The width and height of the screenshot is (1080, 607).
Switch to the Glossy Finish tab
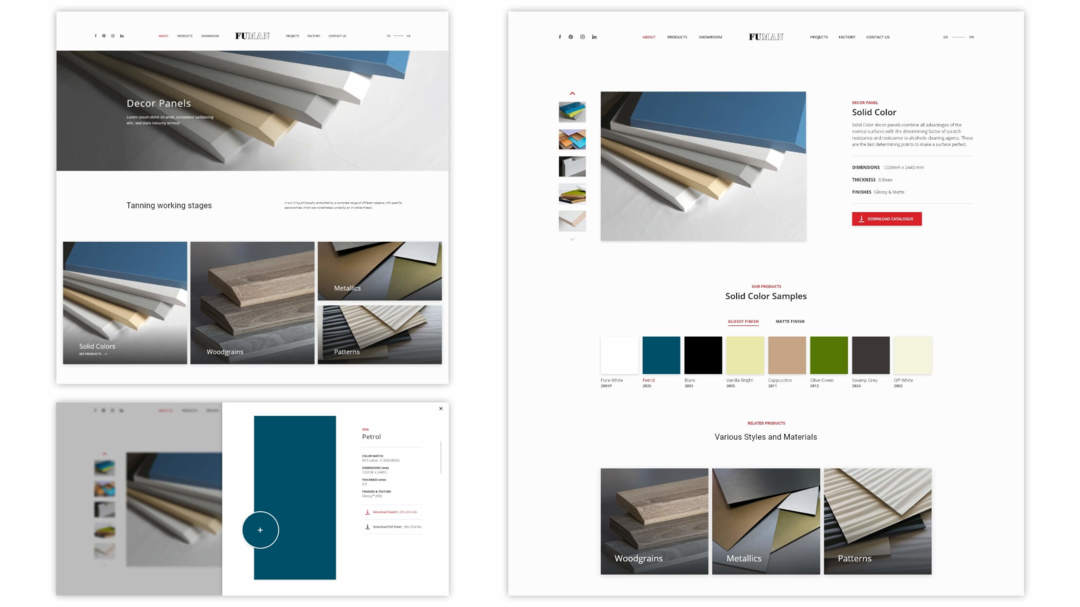(743, 322)
